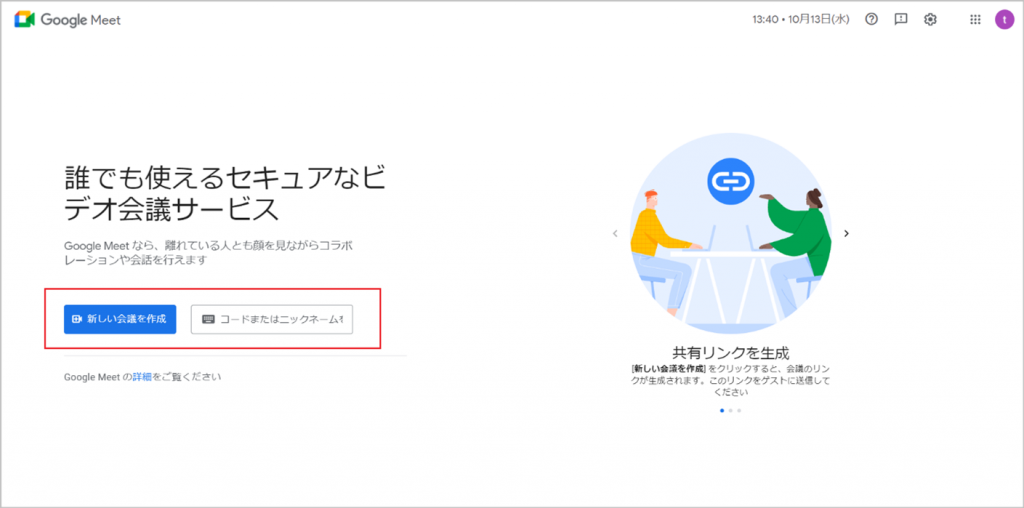Click the 13:40 date and time text
Screen dimensions: 1024x508
click(x=801, y=20)
